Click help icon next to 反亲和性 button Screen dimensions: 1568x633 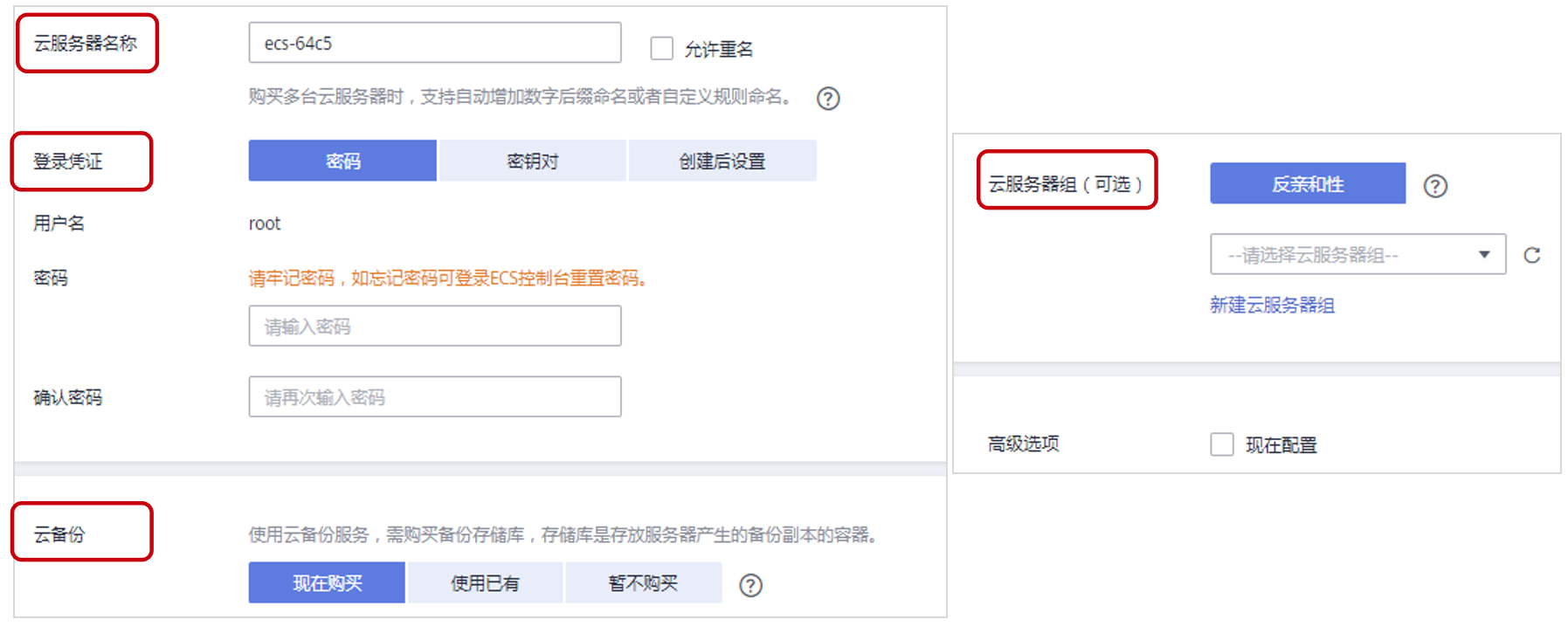tap(1435, 185)
